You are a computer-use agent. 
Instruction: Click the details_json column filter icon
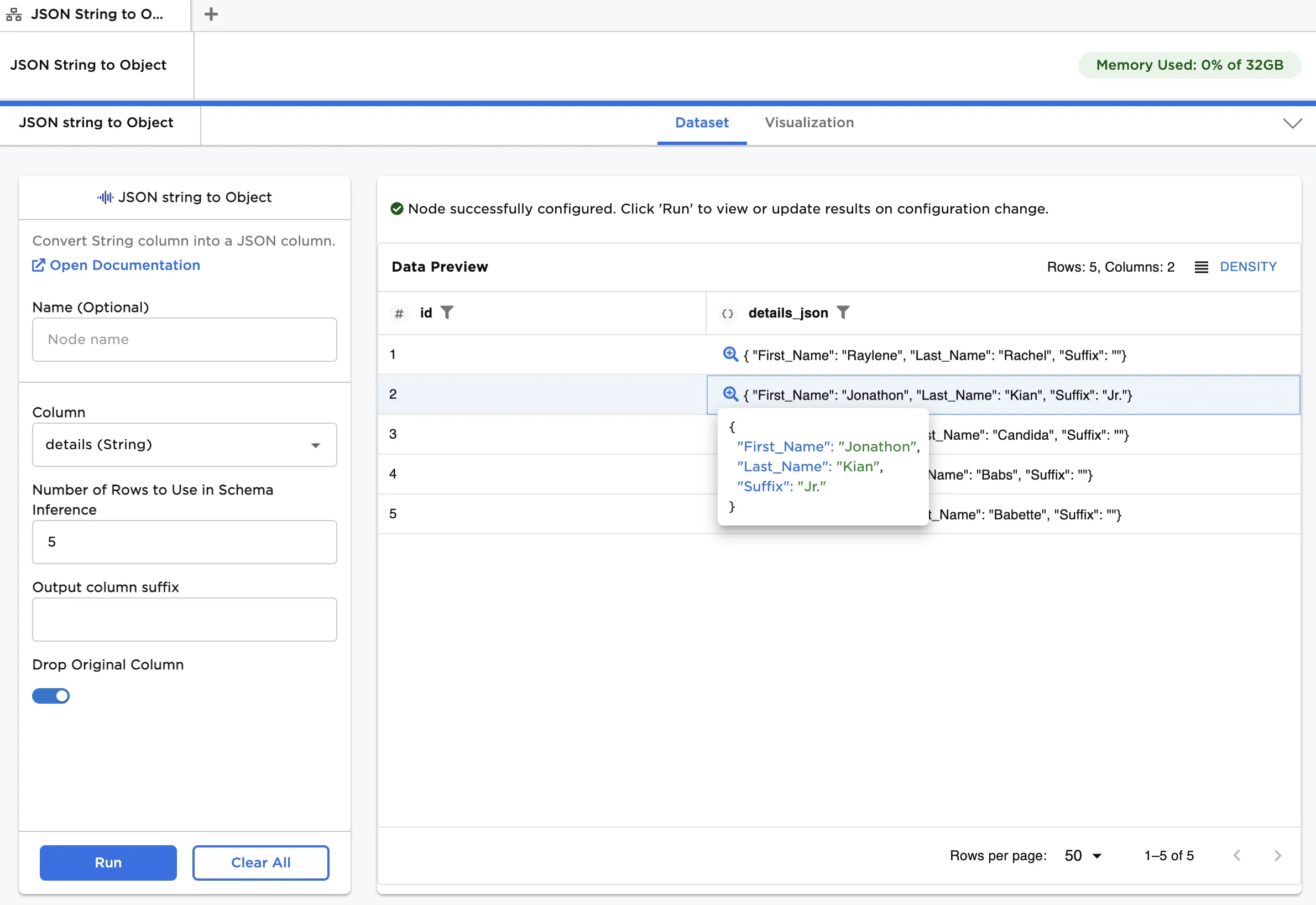point(843,313)
